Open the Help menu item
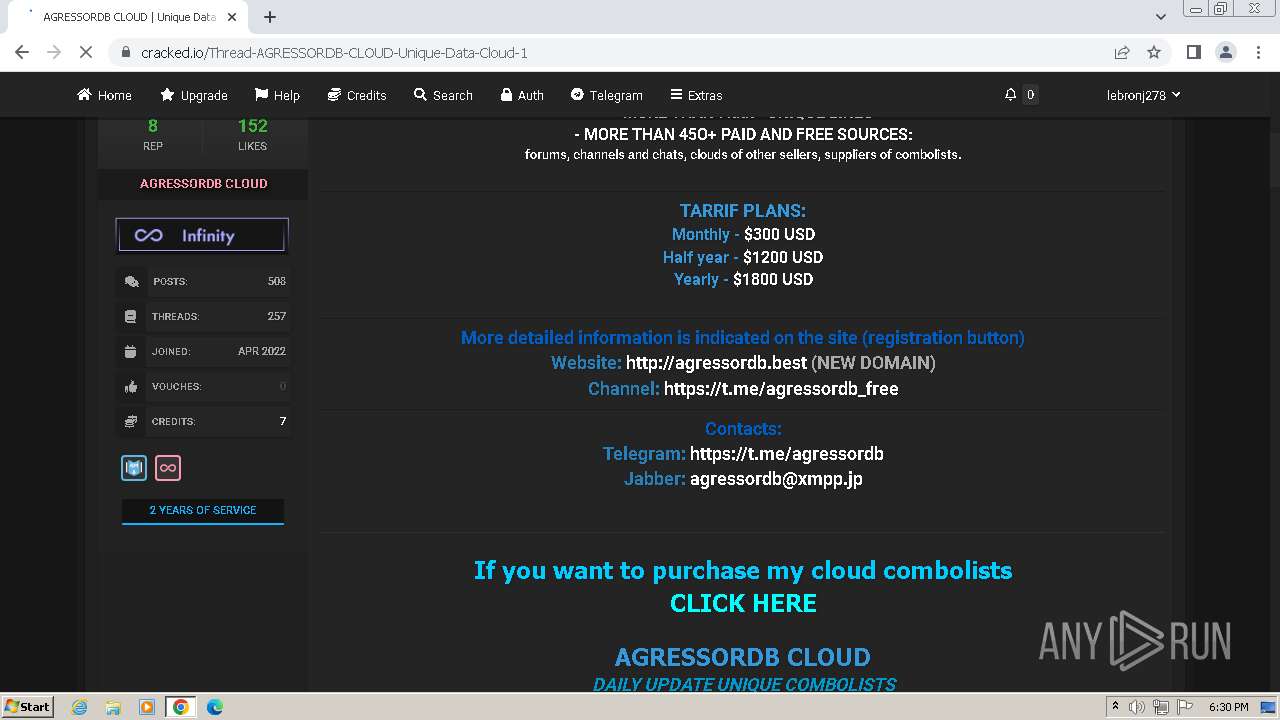The image size is (1280, 720). pyautogui.click(x=277, y=95)
